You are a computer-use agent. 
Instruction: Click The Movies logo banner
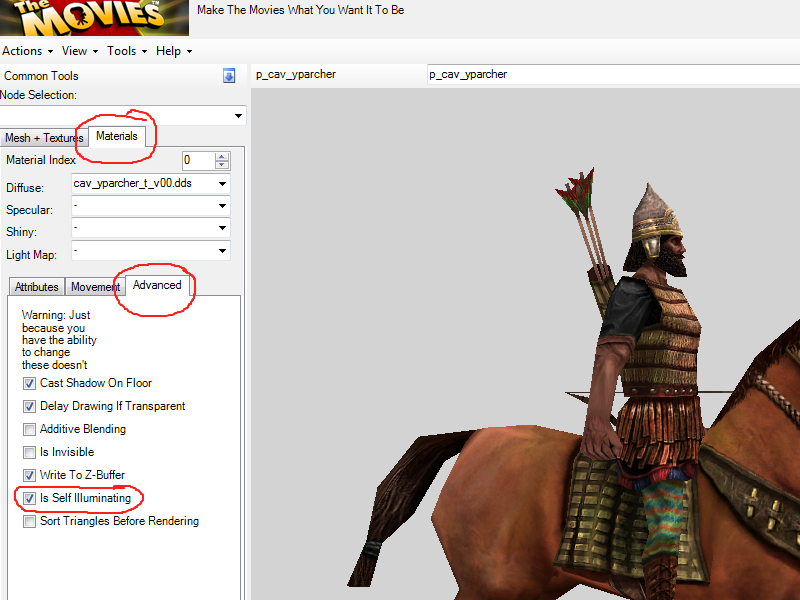[94, 18]
